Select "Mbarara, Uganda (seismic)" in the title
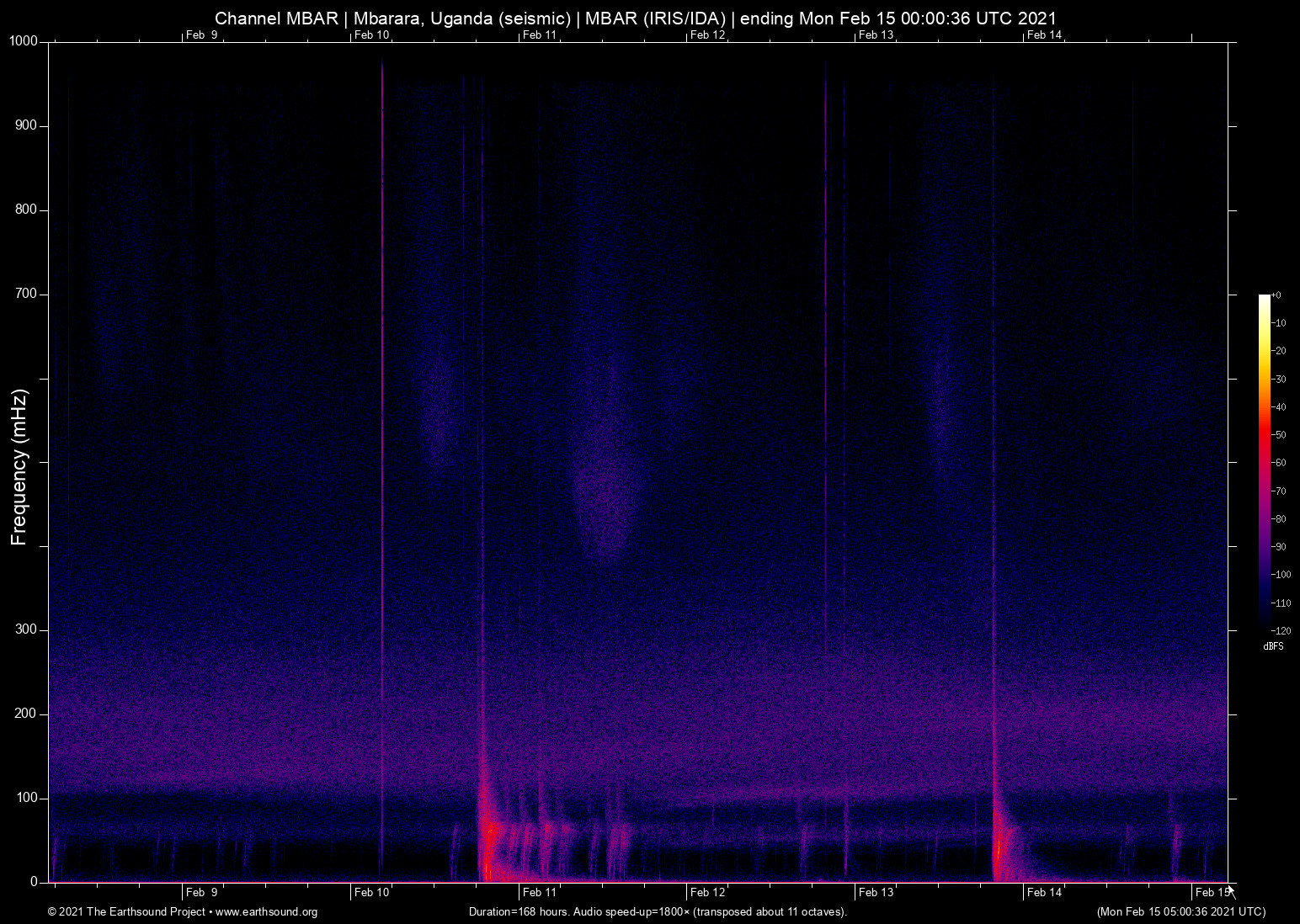The width and height of the screenshot is (1300, 924). tap(461, 19)
